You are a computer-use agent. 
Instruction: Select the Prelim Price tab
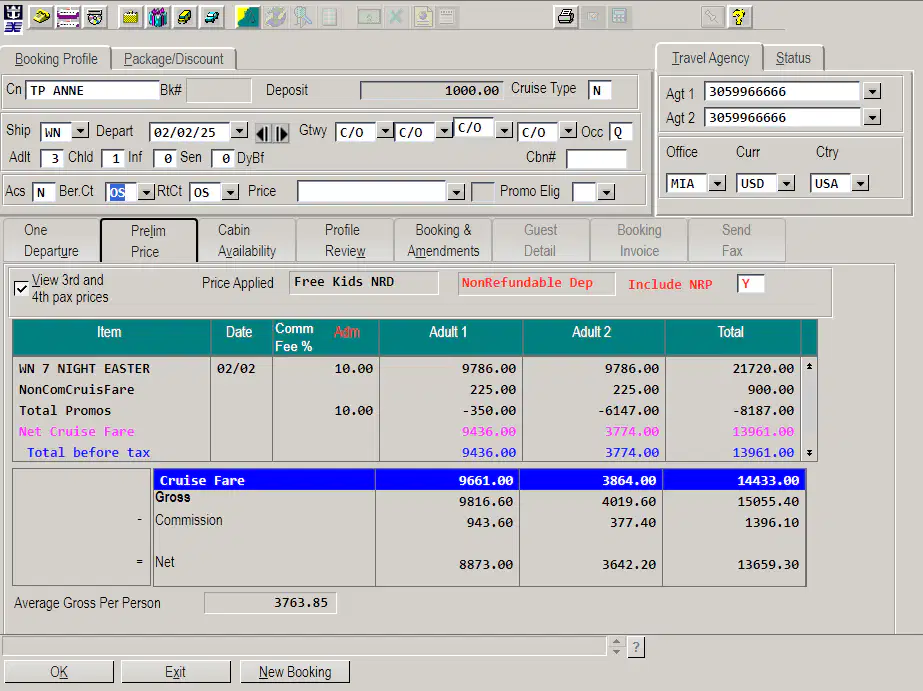(x=148, y=240)
